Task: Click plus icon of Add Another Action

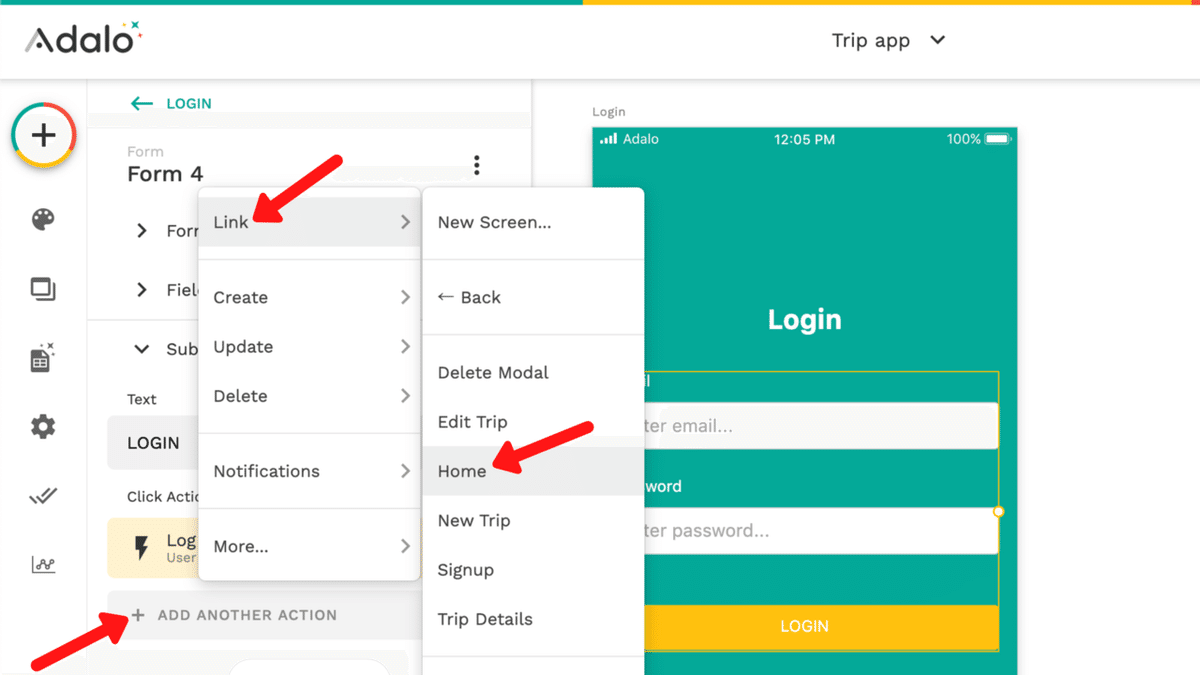Action: click(138, 615)
